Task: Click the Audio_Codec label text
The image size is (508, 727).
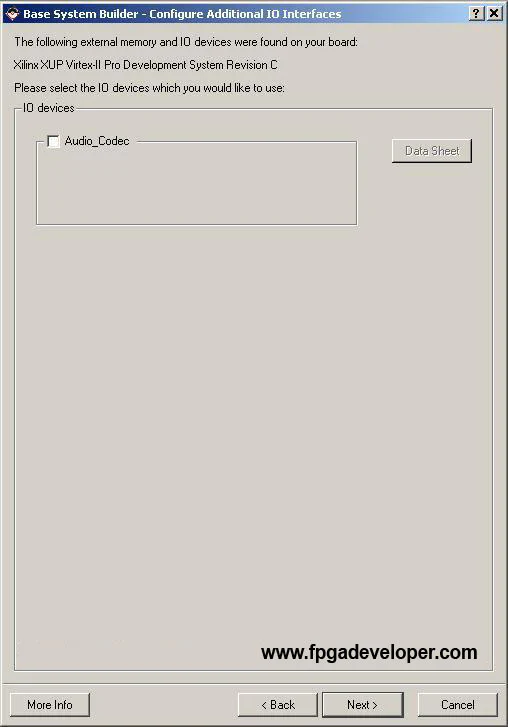Action: pyautogui.click(x=97, y=141)
